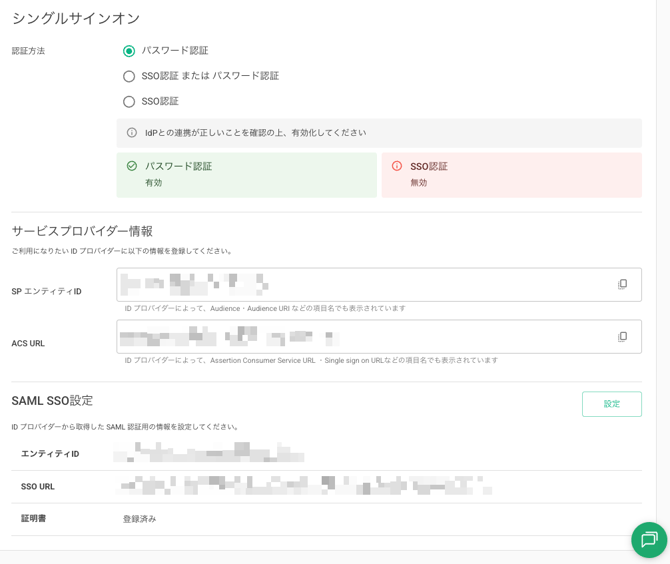
Task: Click red alert icon for SSO認証
Action: tap(397, 166)
